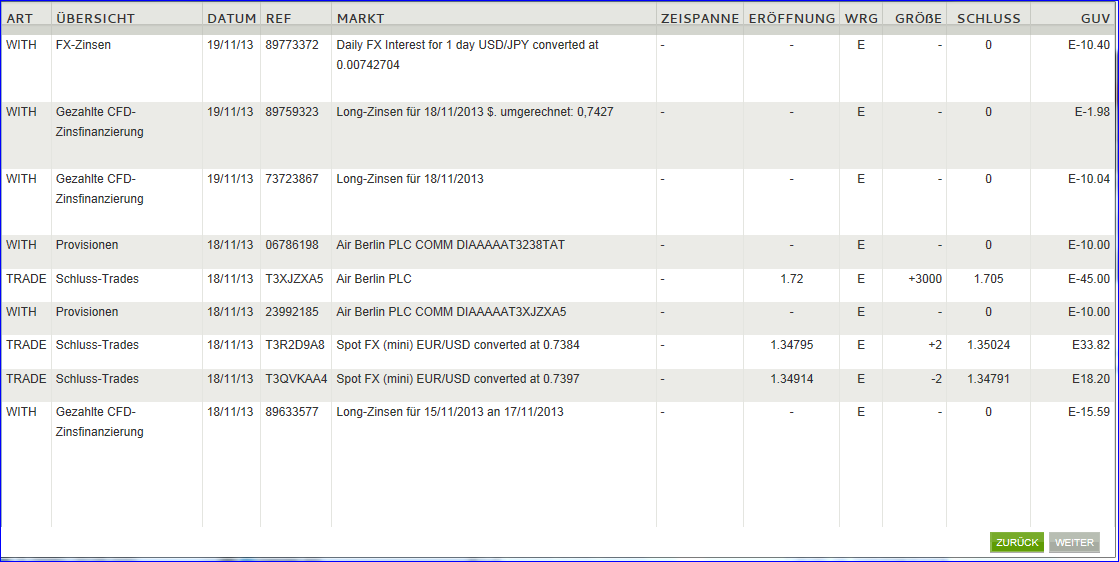1119x562 pixels.
Task: Click reference number 89633577
Action: coord(292,412)
